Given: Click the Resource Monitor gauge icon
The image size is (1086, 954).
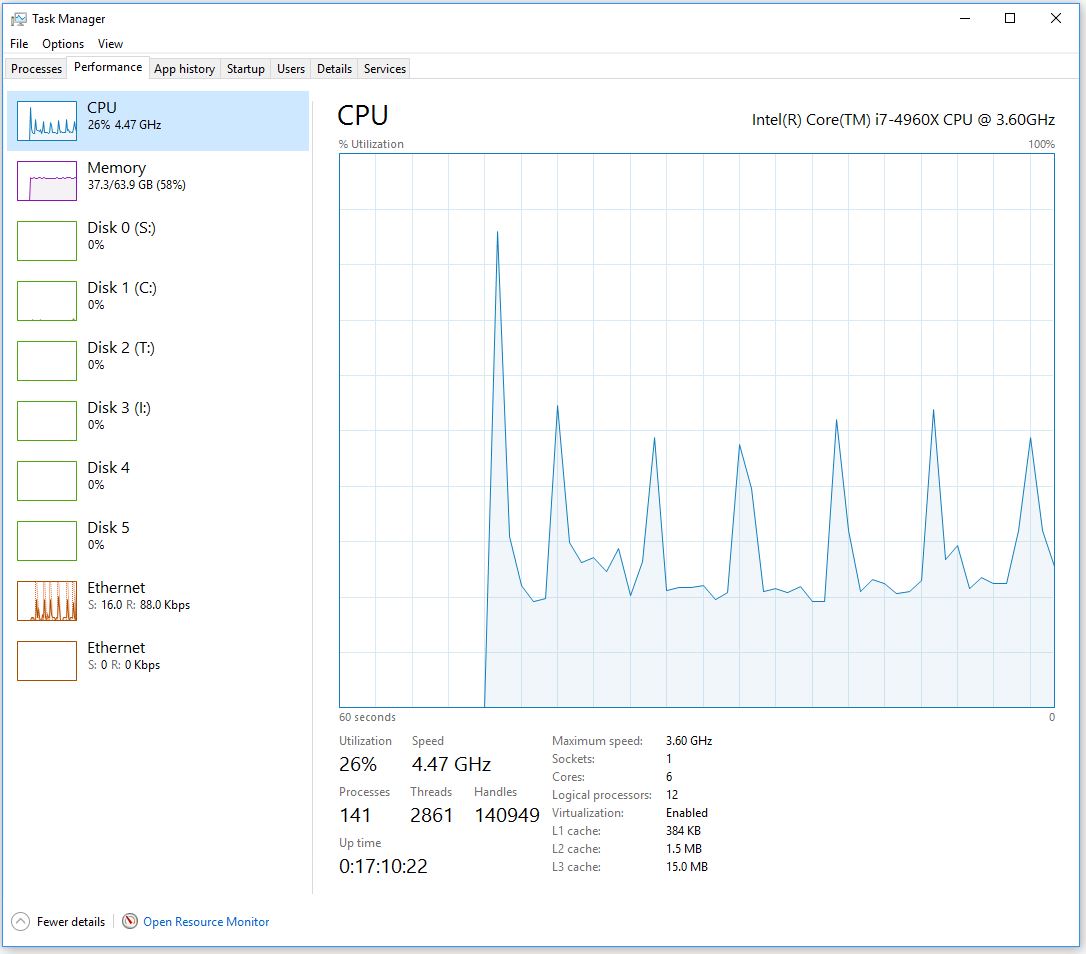Looking at the screenshot, I should [130, 921].
